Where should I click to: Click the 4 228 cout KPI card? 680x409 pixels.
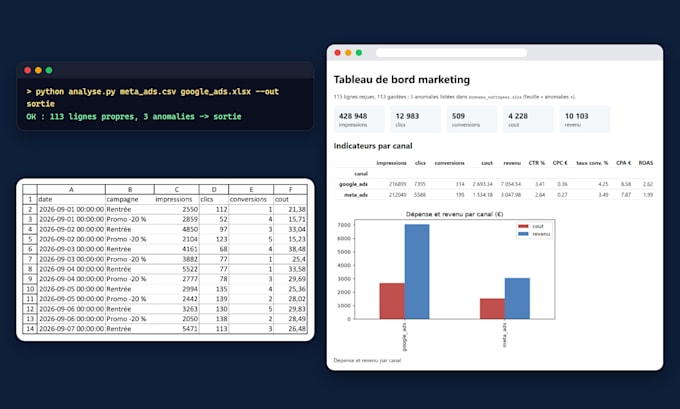(x=528, y=119)
